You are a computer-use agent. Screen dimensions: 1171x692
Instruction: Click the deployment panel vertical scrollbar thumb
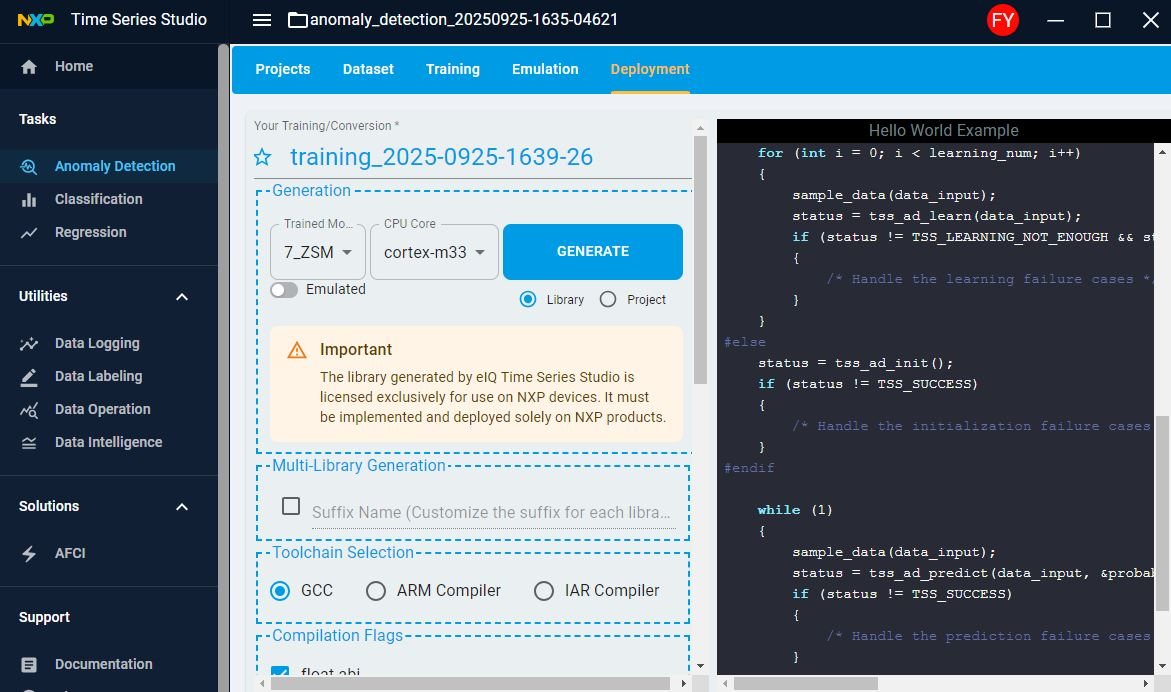click(x=700, y=260)
